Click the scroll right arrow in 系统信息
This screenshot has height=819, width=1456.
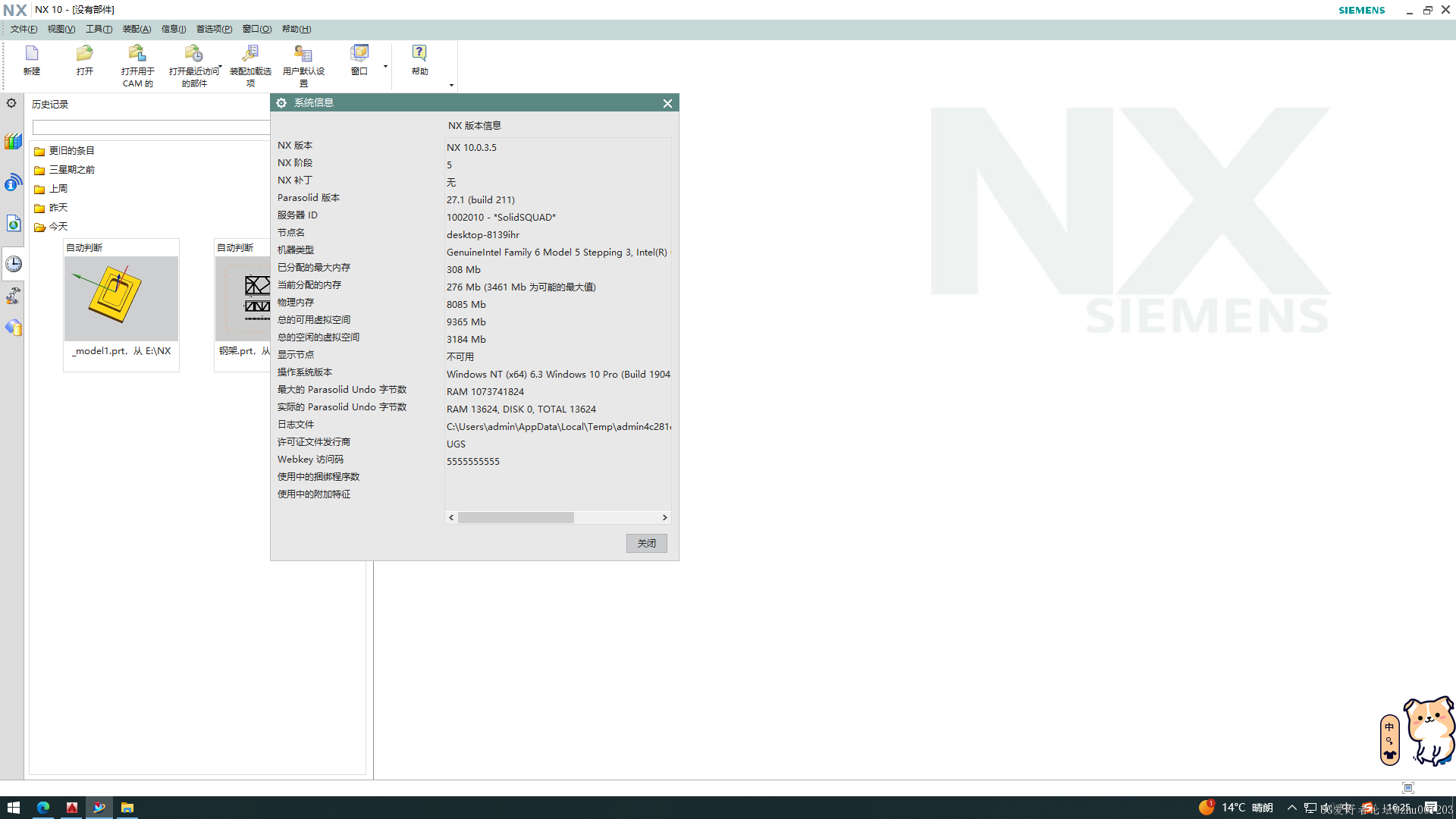[665, 517]
